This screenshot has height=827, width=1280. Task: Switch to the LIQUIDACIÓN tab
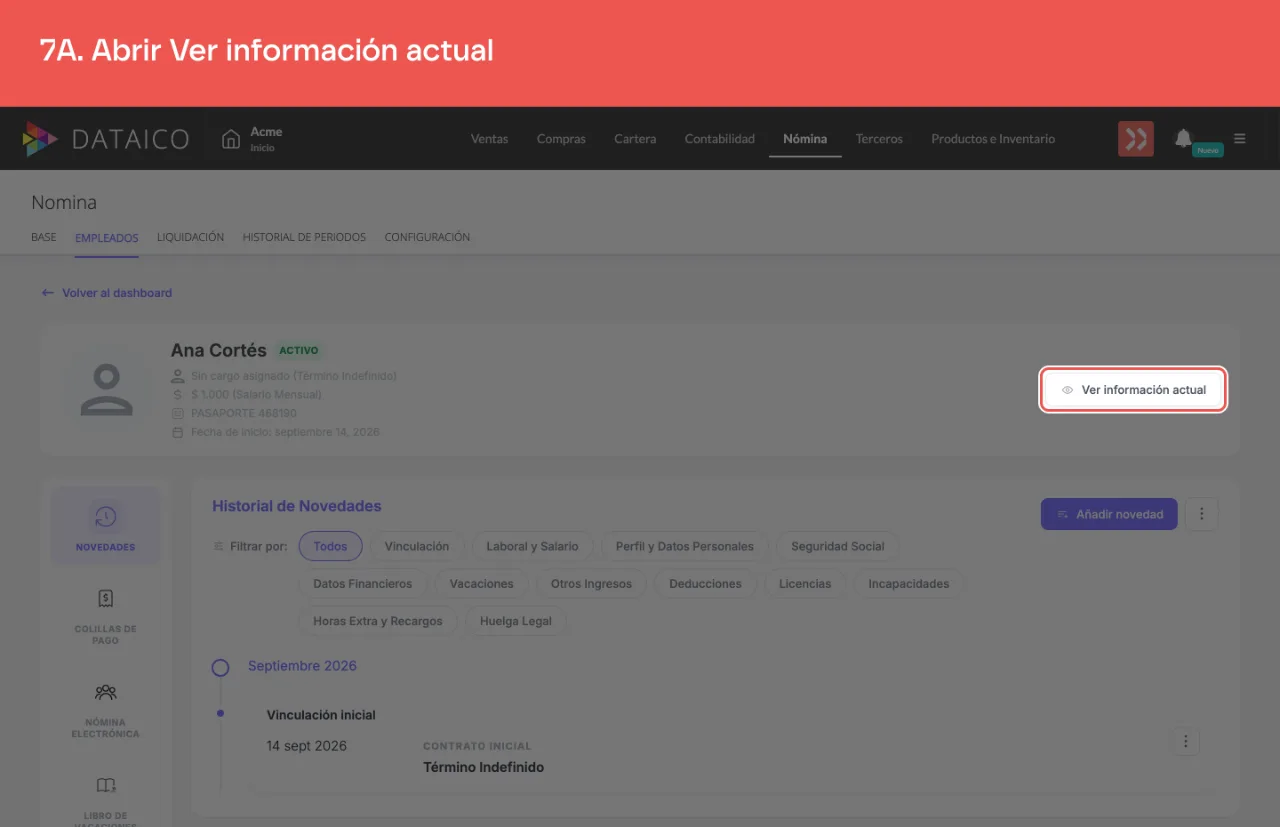tap(190, 237)
